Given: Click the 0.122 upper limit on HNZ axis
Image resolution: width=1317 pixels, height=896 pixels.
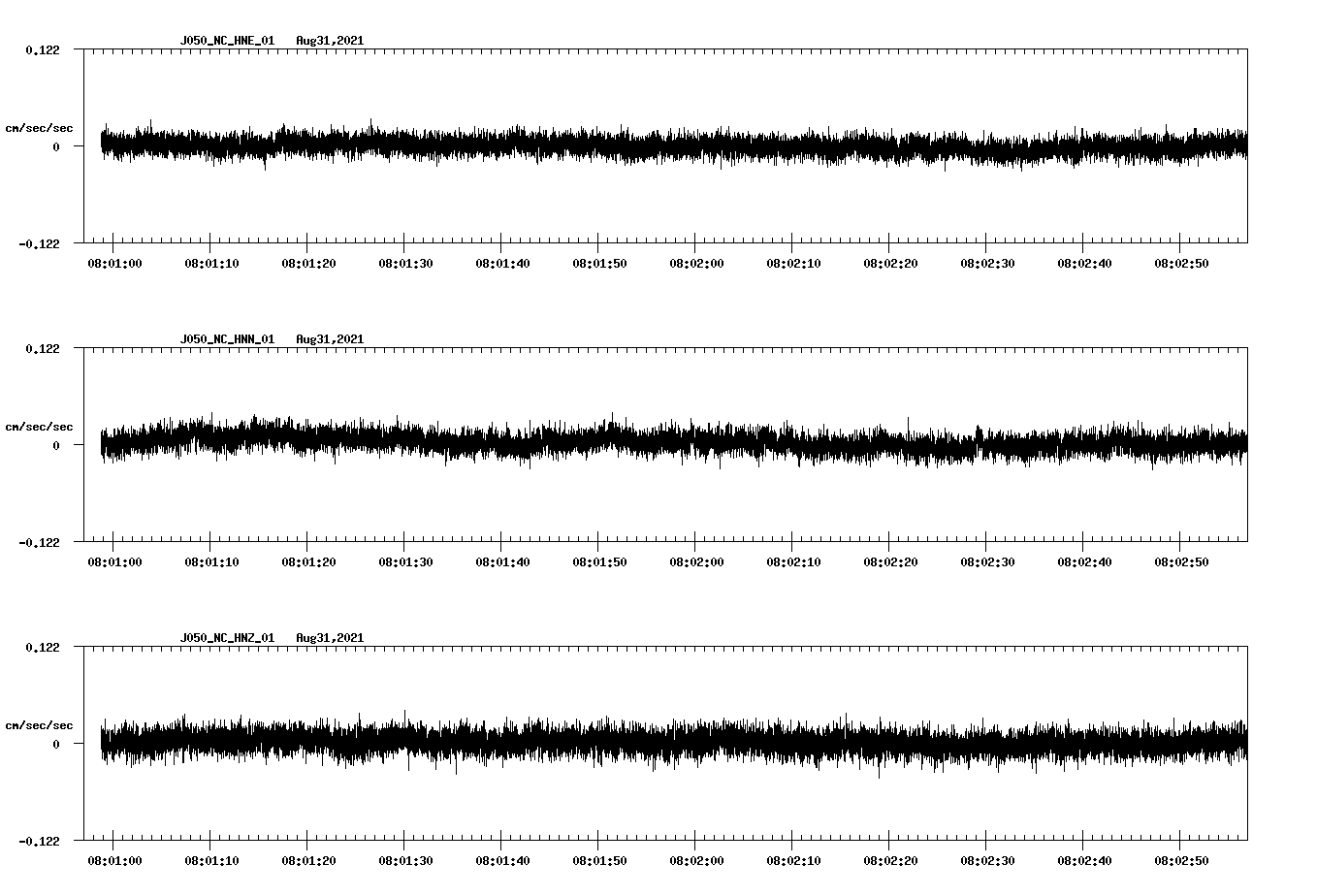Looking at the screenshot, I should [42, 648].
